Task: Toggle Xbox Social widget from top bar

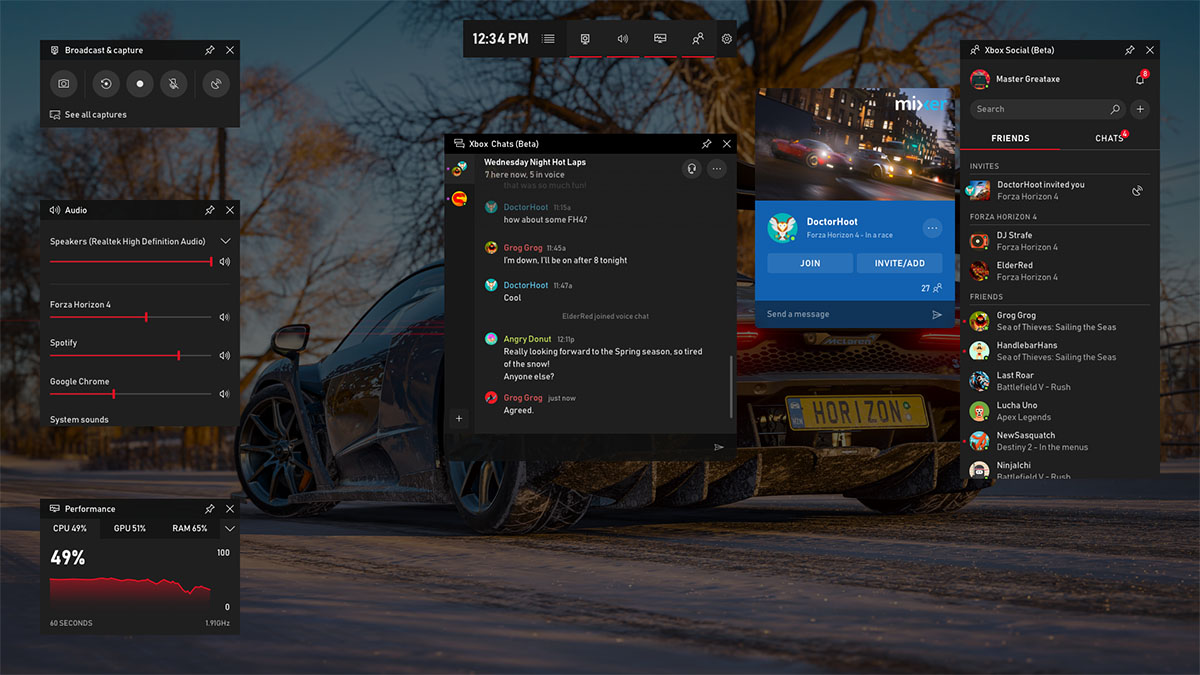Action: click(698, 39)
